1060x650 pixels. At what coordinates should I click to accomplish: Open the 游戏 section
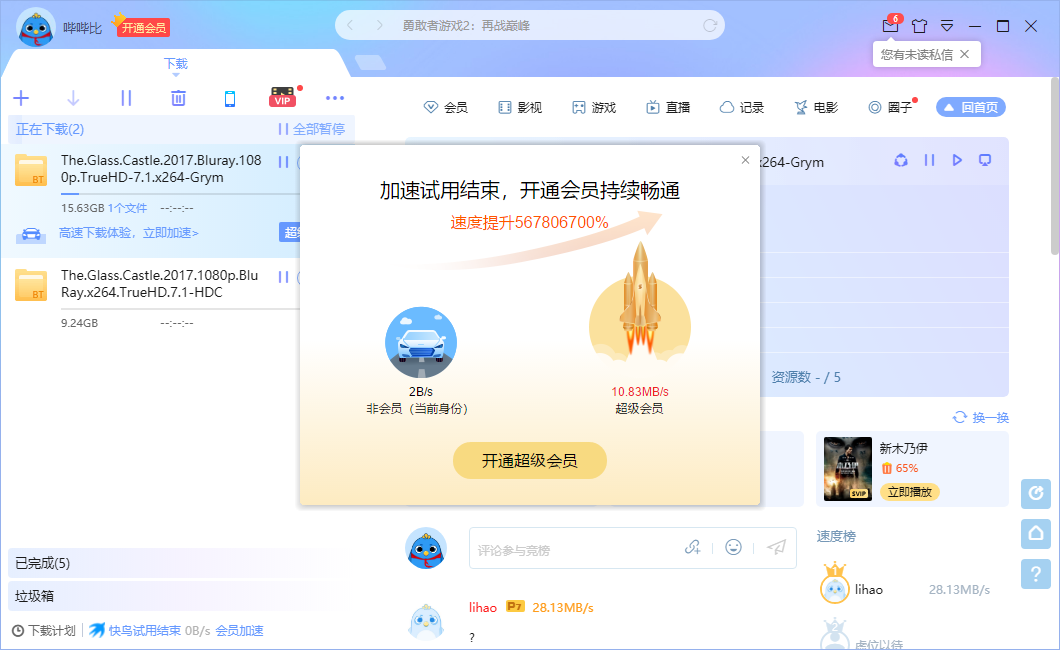[594, 106]
